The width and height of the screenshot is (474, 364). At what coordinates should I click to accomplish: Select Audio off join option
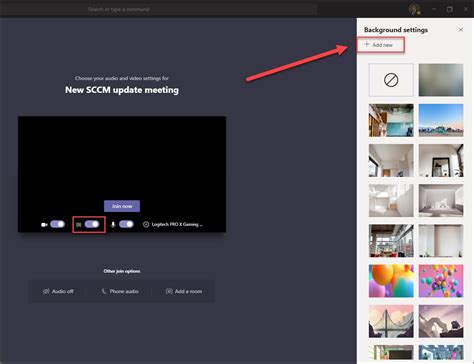coord(58,291)
